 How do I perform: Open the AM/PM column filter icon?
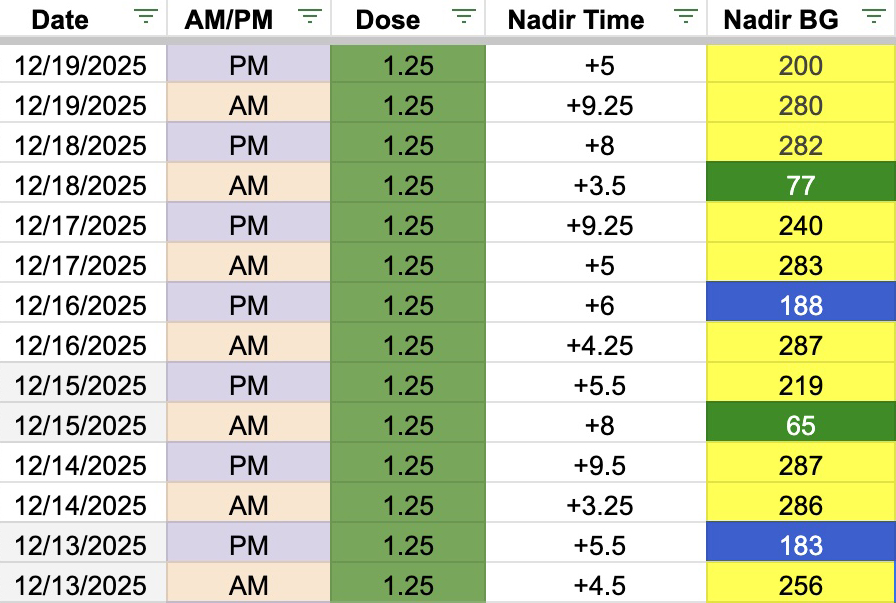click(309, 17)
